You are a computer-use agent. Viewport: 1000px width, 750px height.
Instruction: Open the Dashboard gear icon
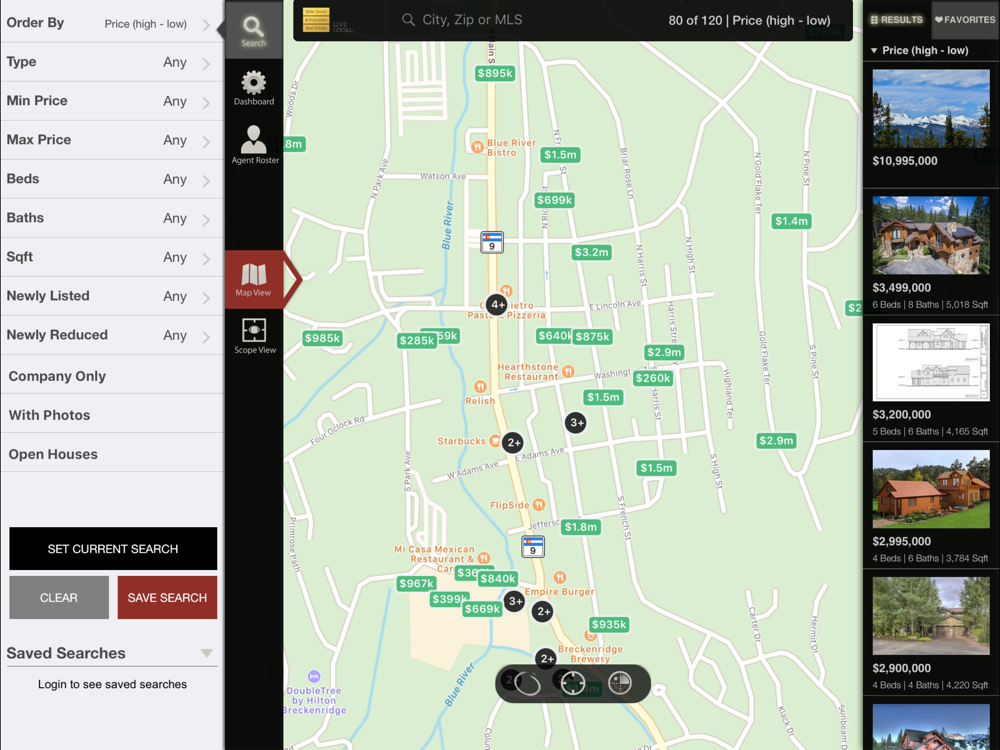(x=253, y=88)
